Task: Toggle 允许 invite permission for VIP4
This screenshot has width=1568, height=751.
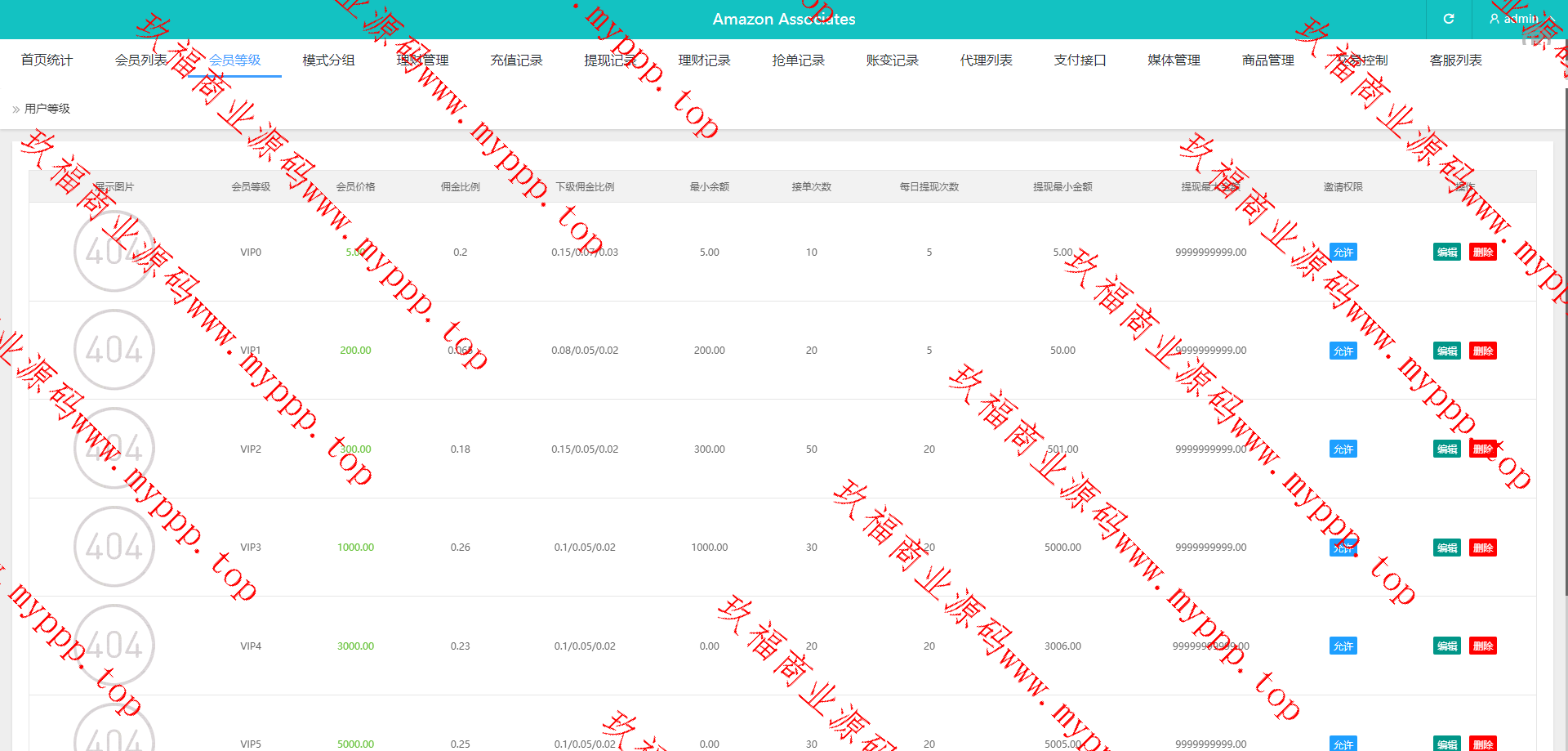Action: click(x=1343, y=646)
